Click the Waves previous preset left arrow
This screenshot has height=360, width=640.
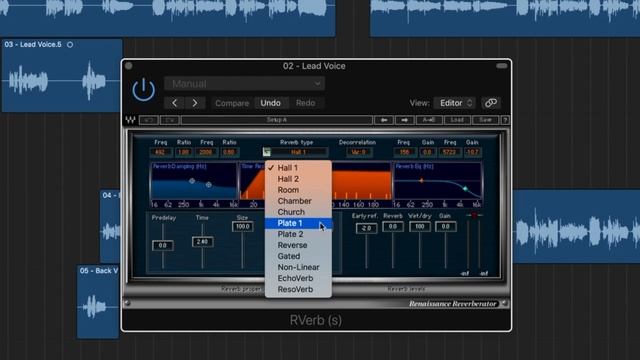pos(384,120)
